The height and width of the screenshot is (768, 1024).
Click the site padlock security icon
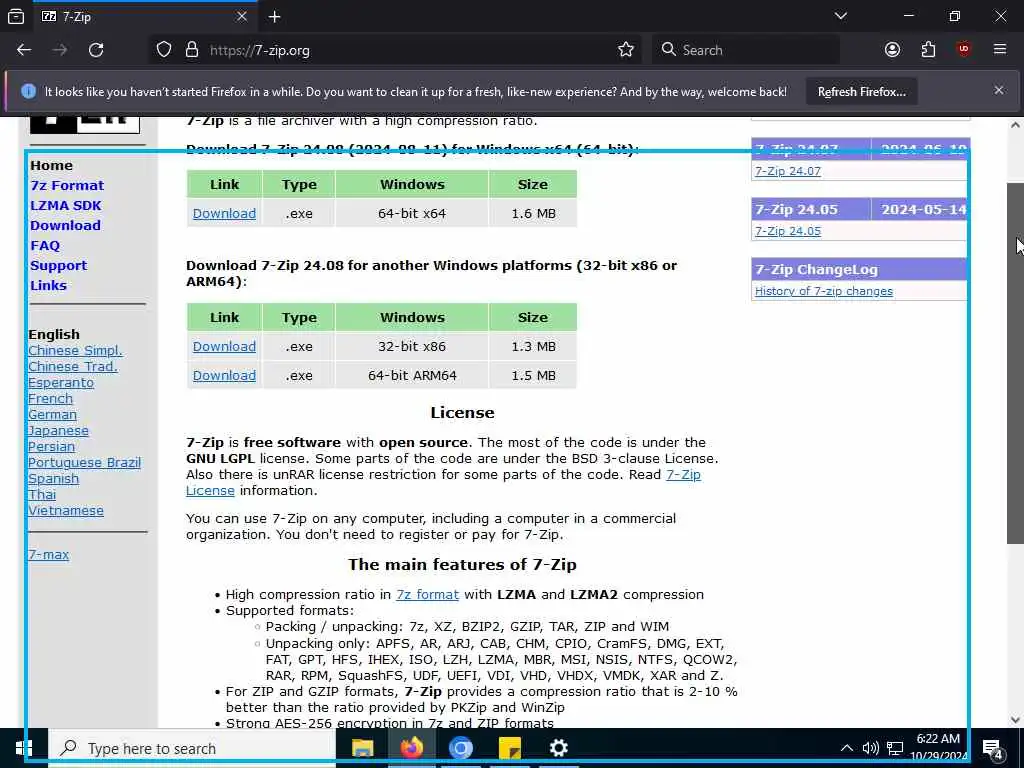[191, 50]
